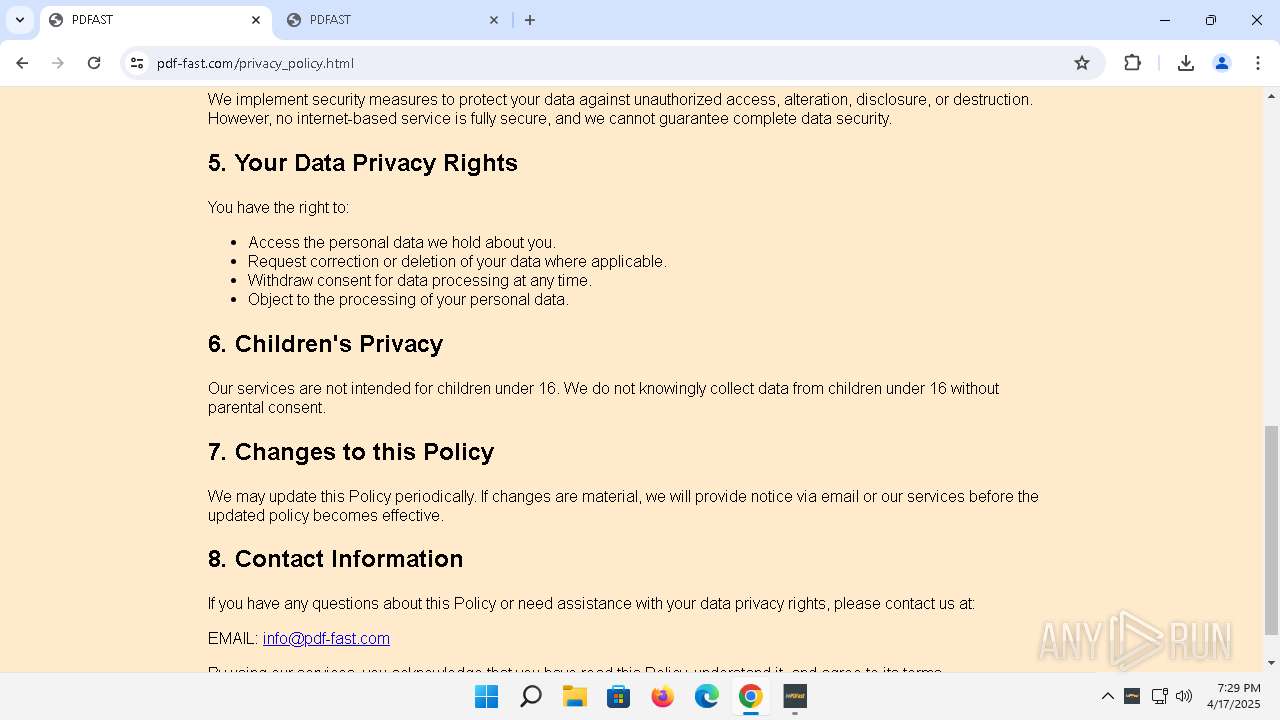The width and height of the screenshot is (1280, 720).
Task: Click the forward navigation arrow
Action: (58, 63)
